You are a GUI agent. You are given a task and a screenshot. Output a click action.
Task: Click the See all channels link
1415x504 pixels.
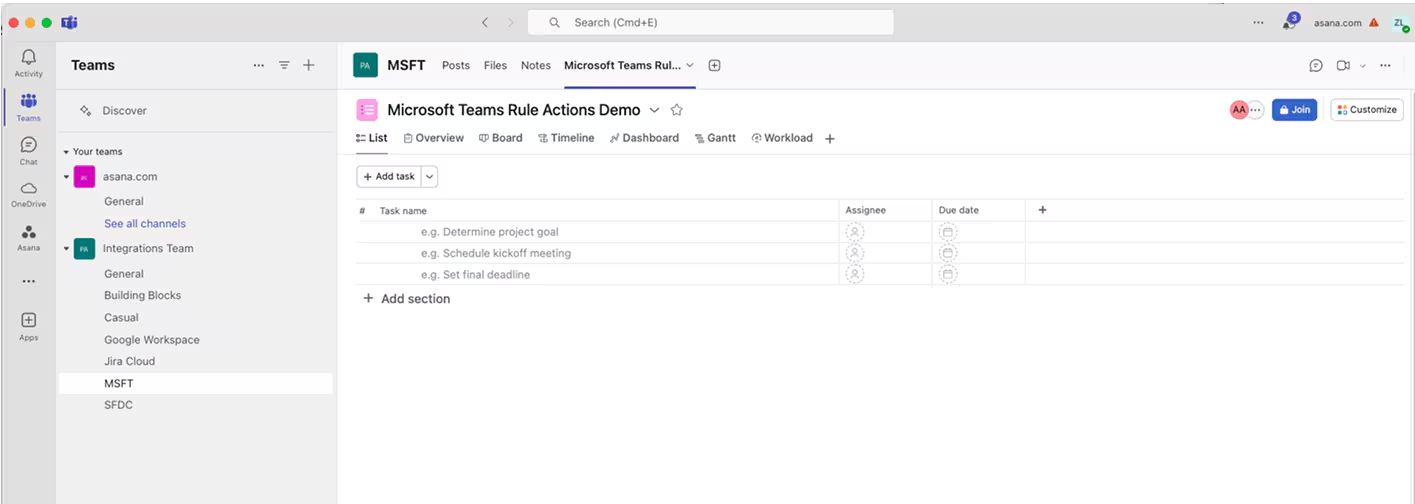(x=145, y=224)
